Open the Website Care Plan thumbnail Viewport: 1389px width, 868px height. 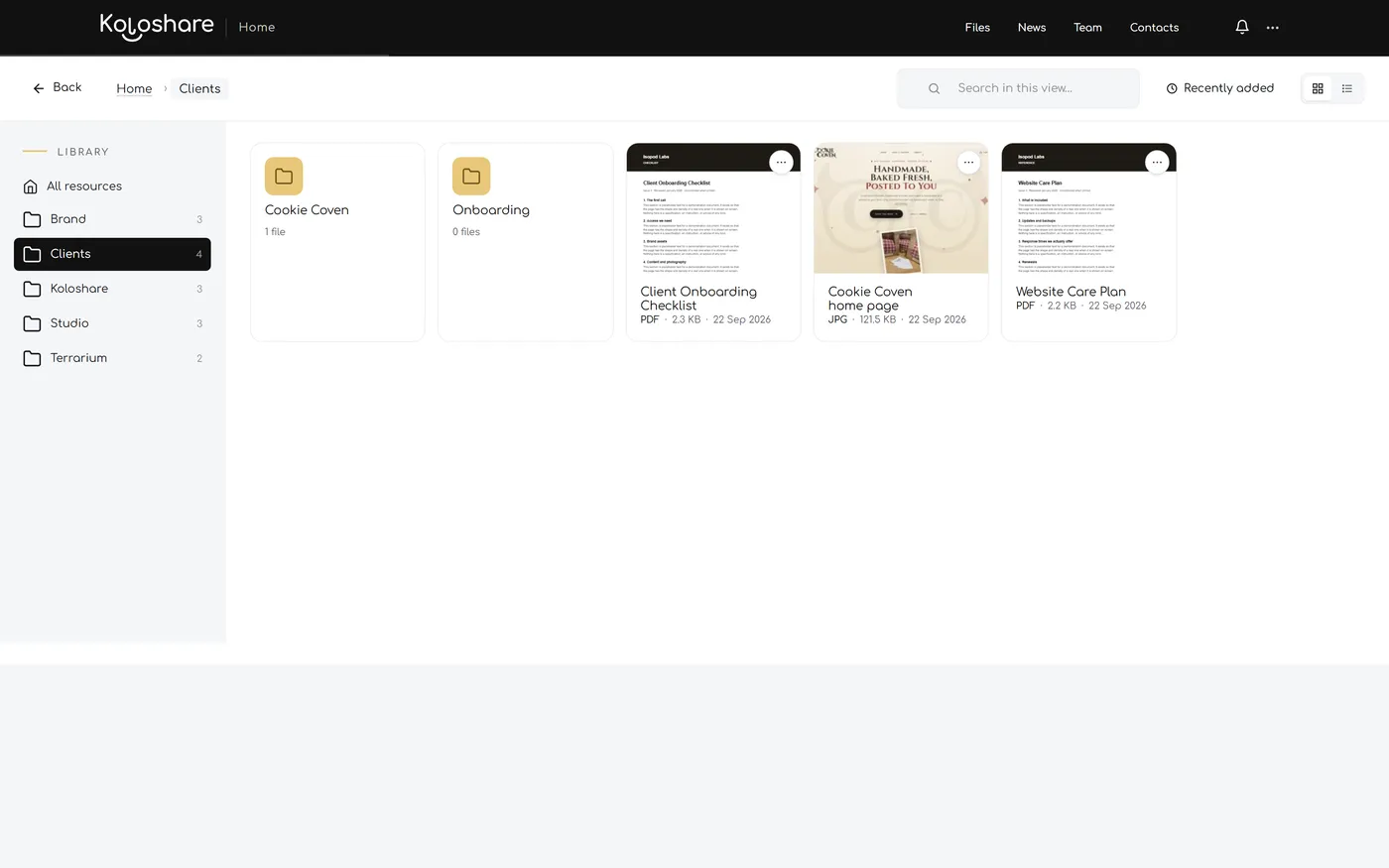(1088, 208)
